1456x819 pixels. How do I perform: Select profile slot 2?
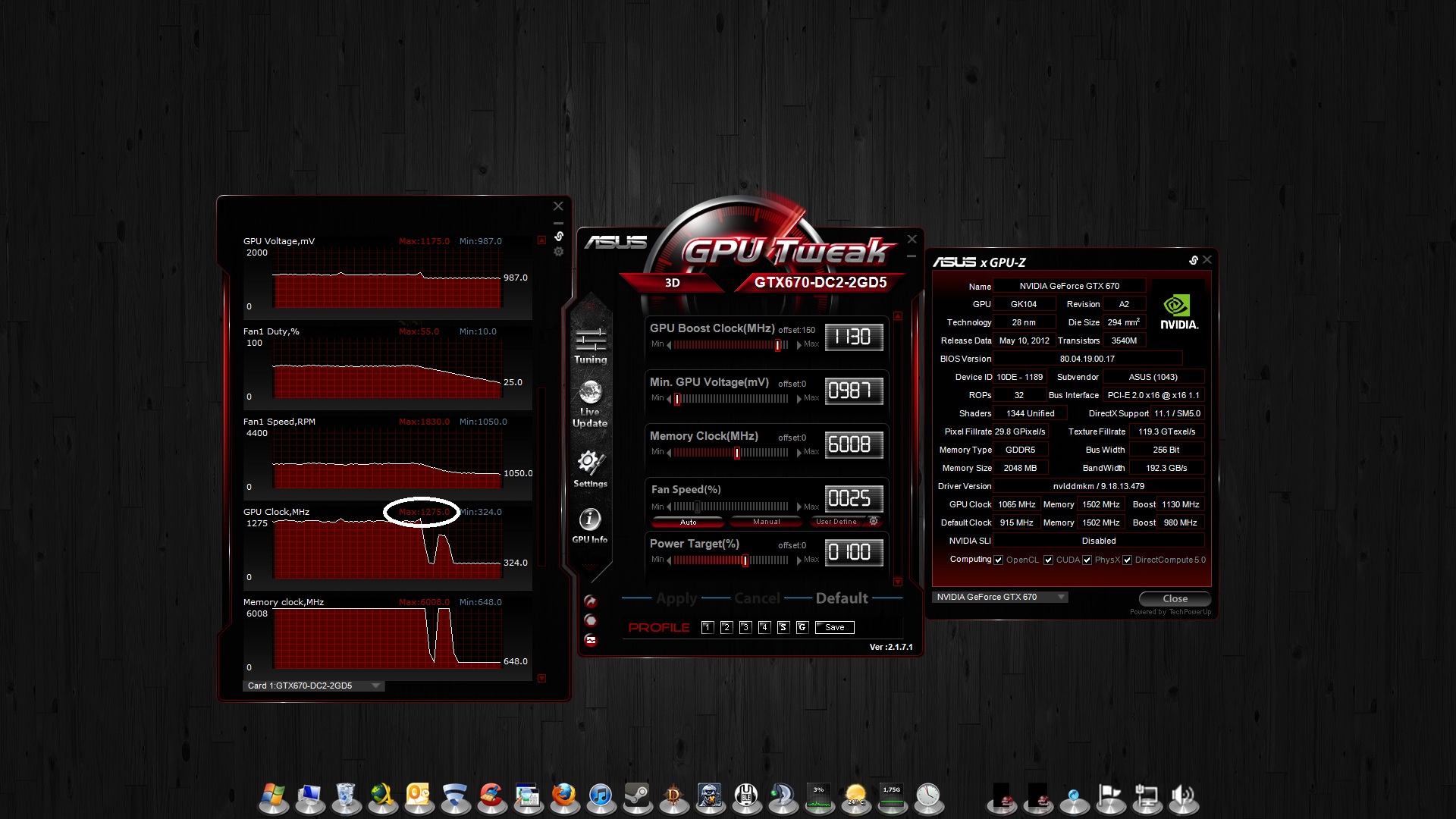click(x=726, y=627)
